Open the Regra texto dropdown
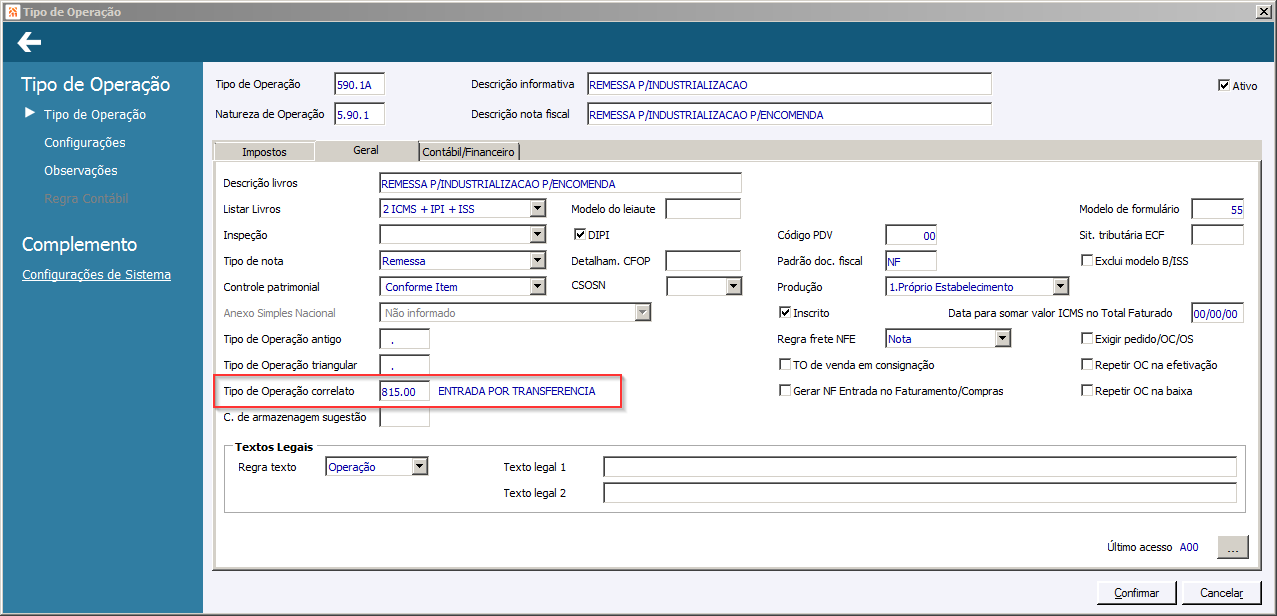Screen dimensions: 1277x616 420,467
